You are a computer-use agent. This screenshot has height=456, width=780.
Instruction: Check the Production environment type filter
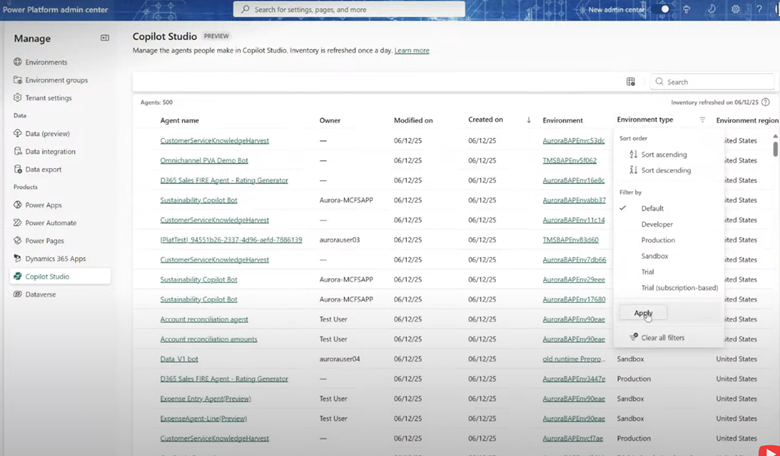pos(658,240)
